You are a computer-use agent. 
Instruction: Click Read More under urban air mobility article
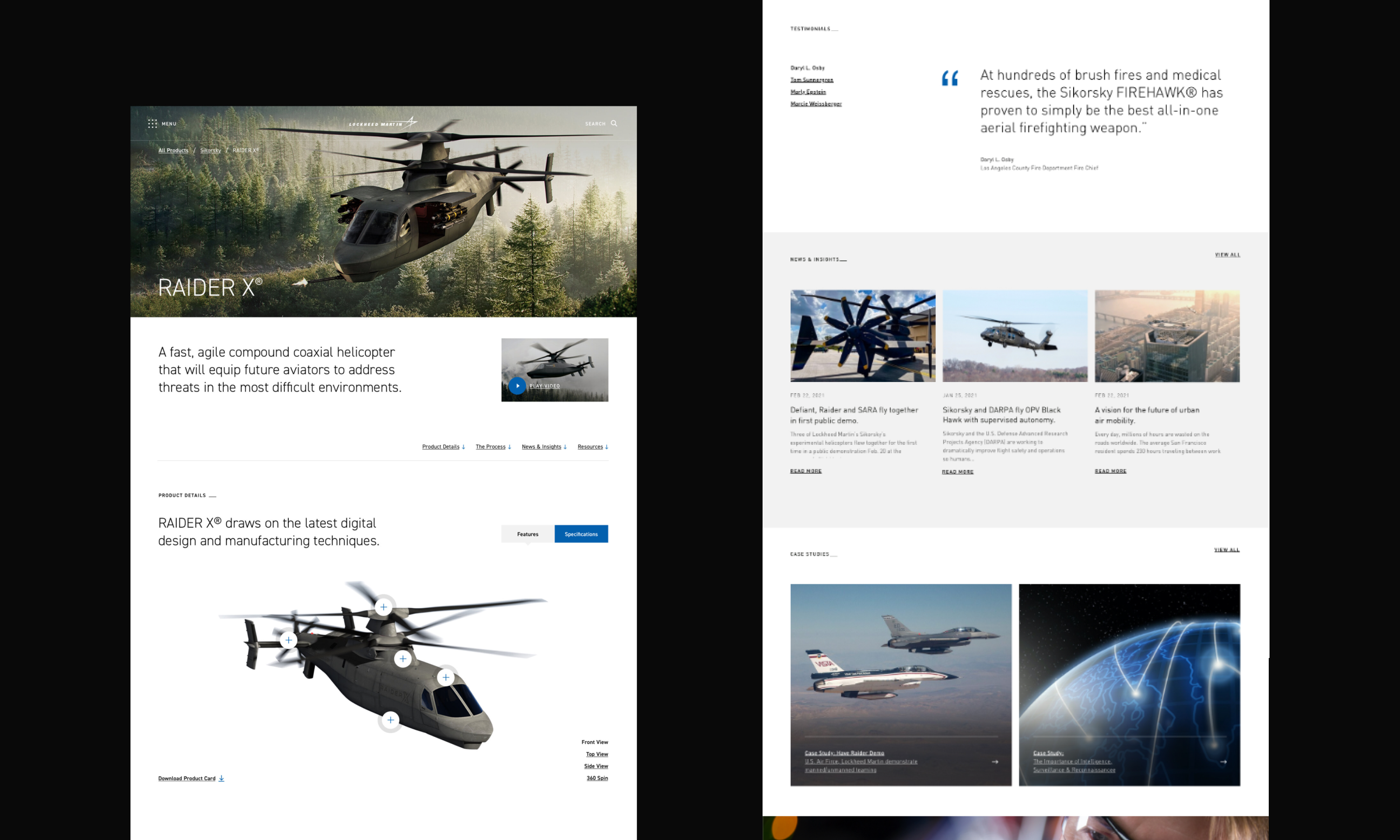[x=1110, y=471]
